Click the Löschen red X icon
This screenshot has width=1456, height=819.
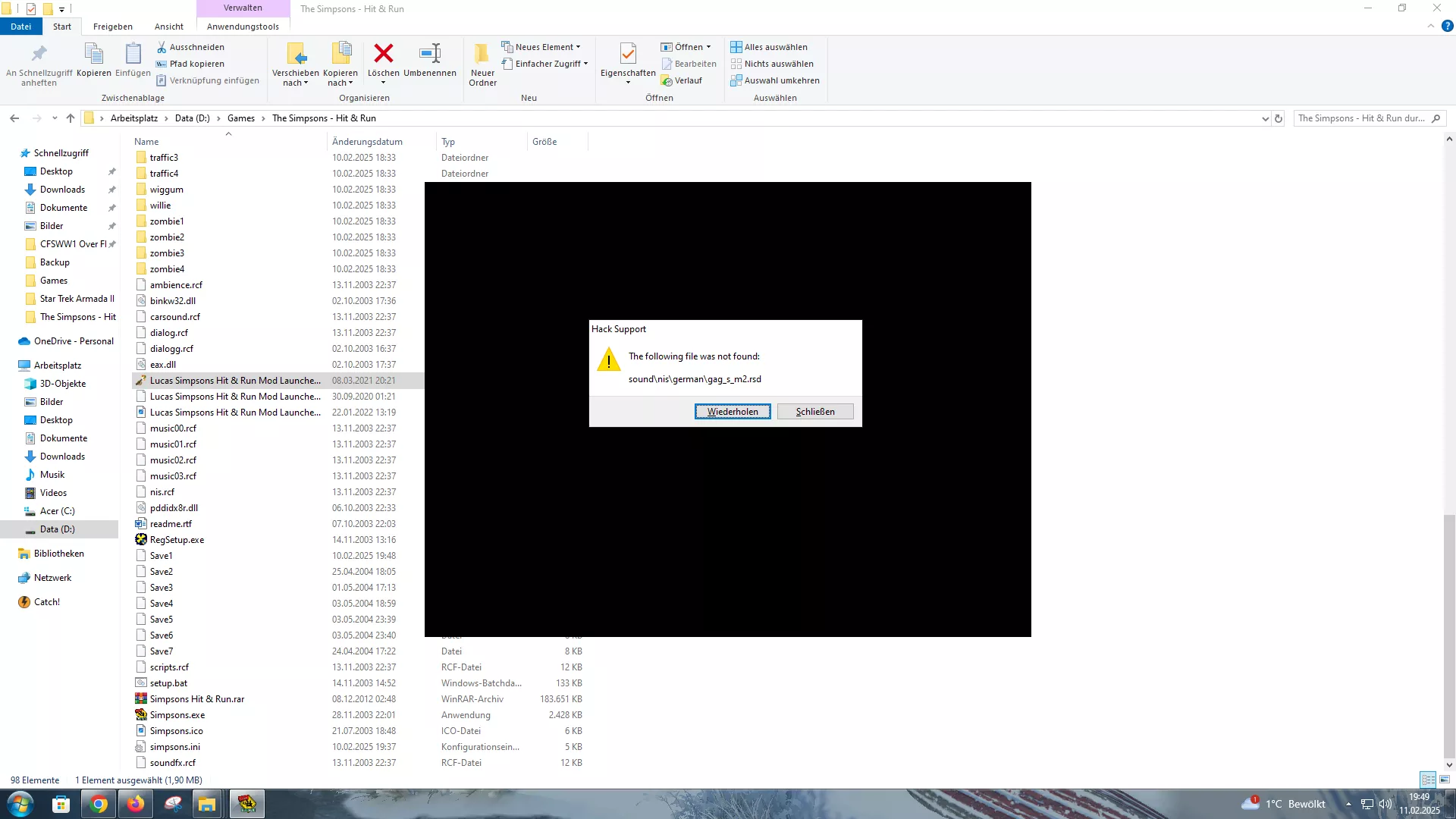pos(384,53)
